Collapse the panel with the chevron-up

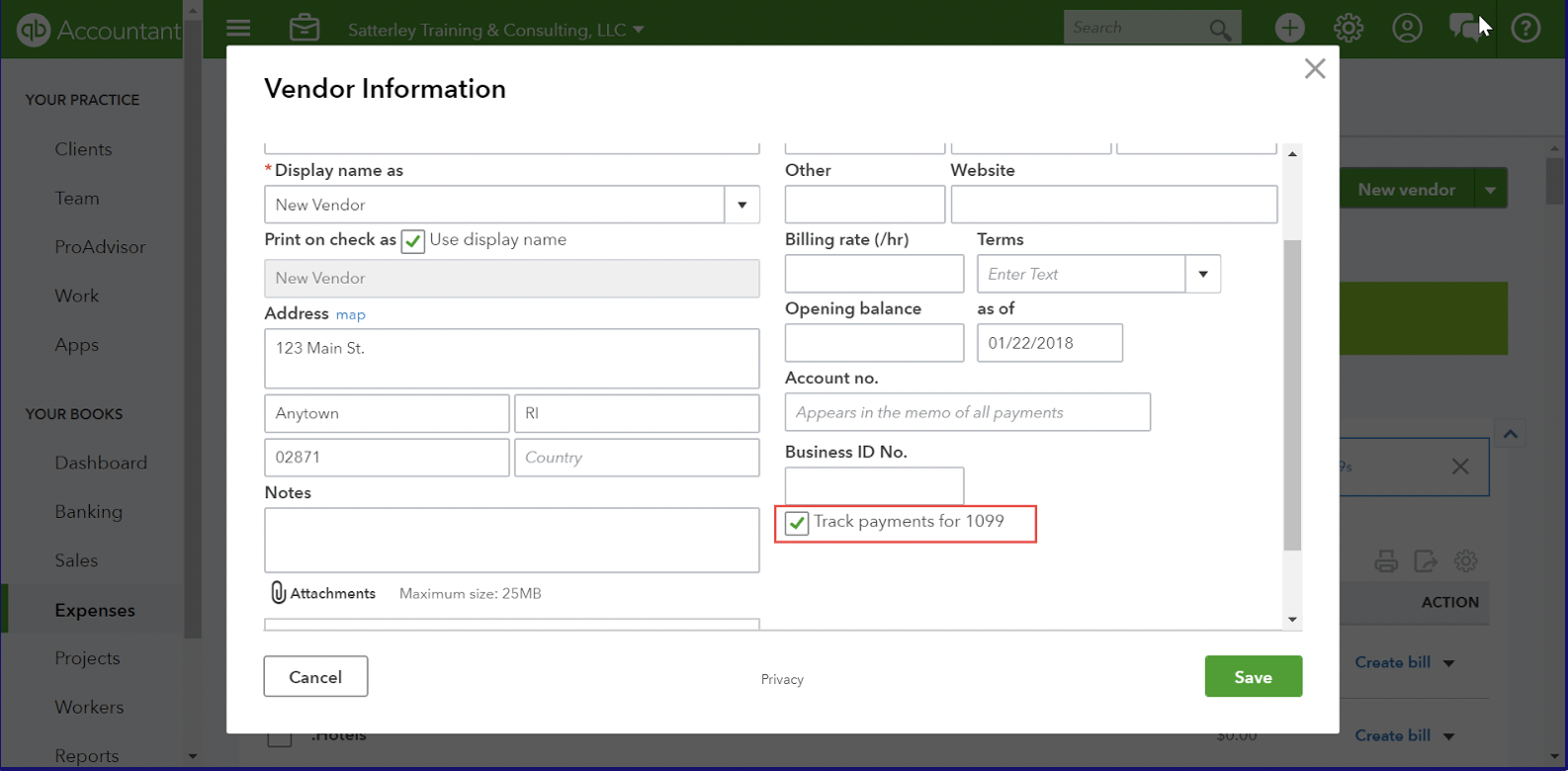coord(1511,434)
